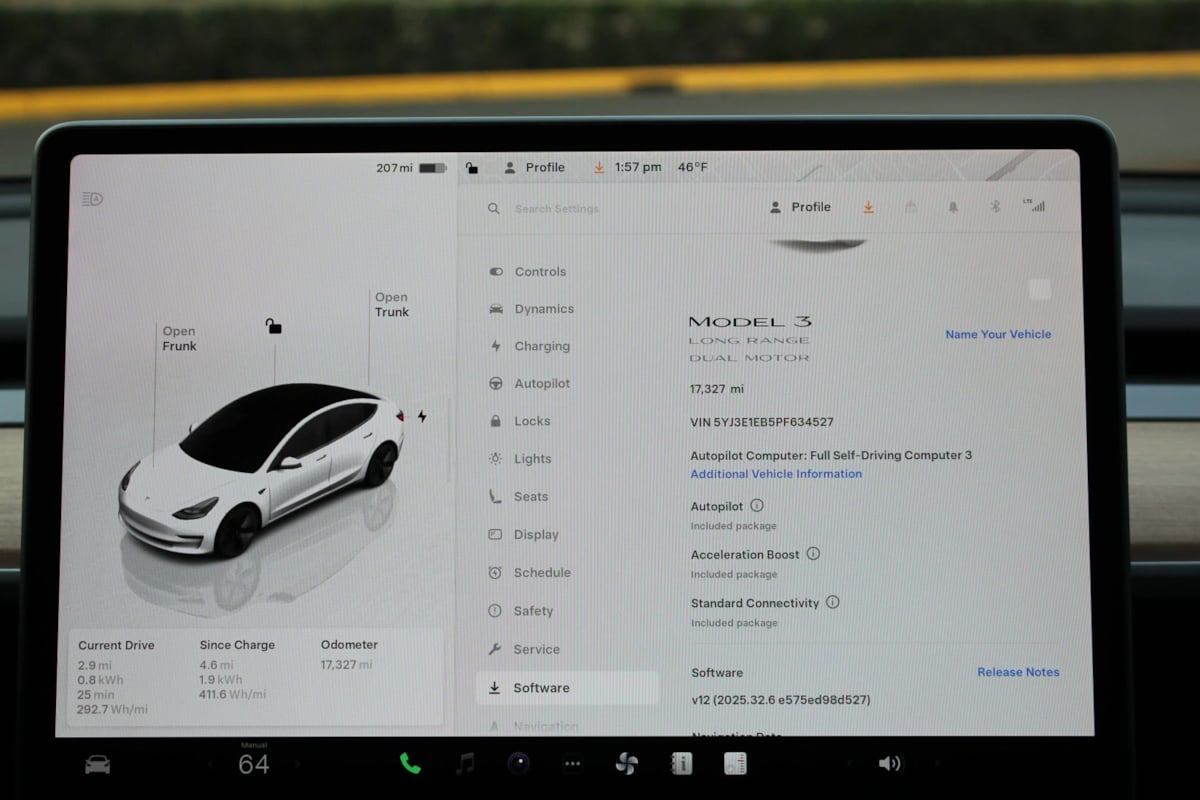Launch the dashcam camera app
The width and height of the screenshot is (1200, 800).
pos(518,764)
